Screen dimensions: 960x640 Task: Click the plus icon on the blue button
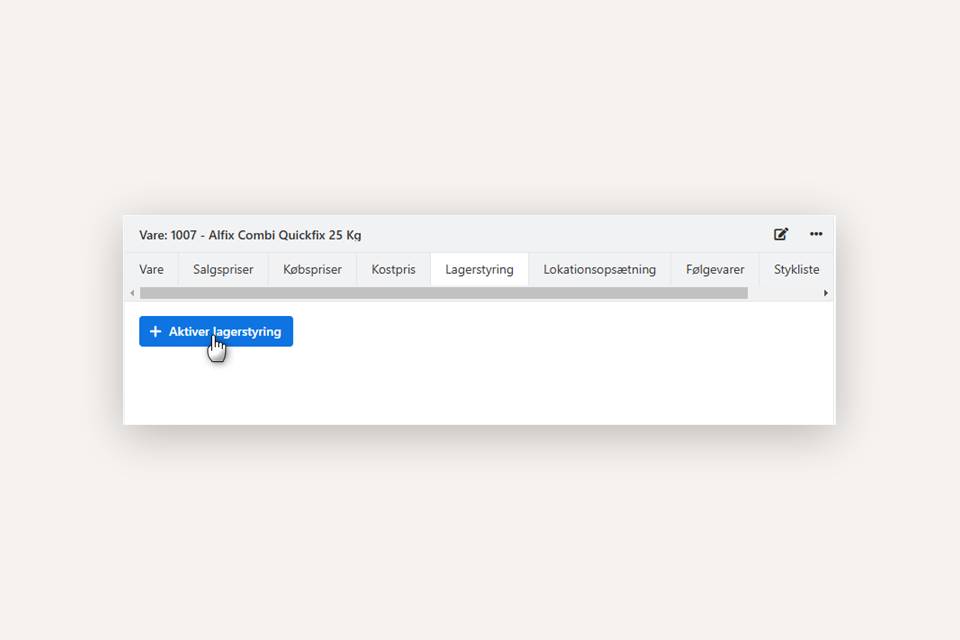[155, 332]
